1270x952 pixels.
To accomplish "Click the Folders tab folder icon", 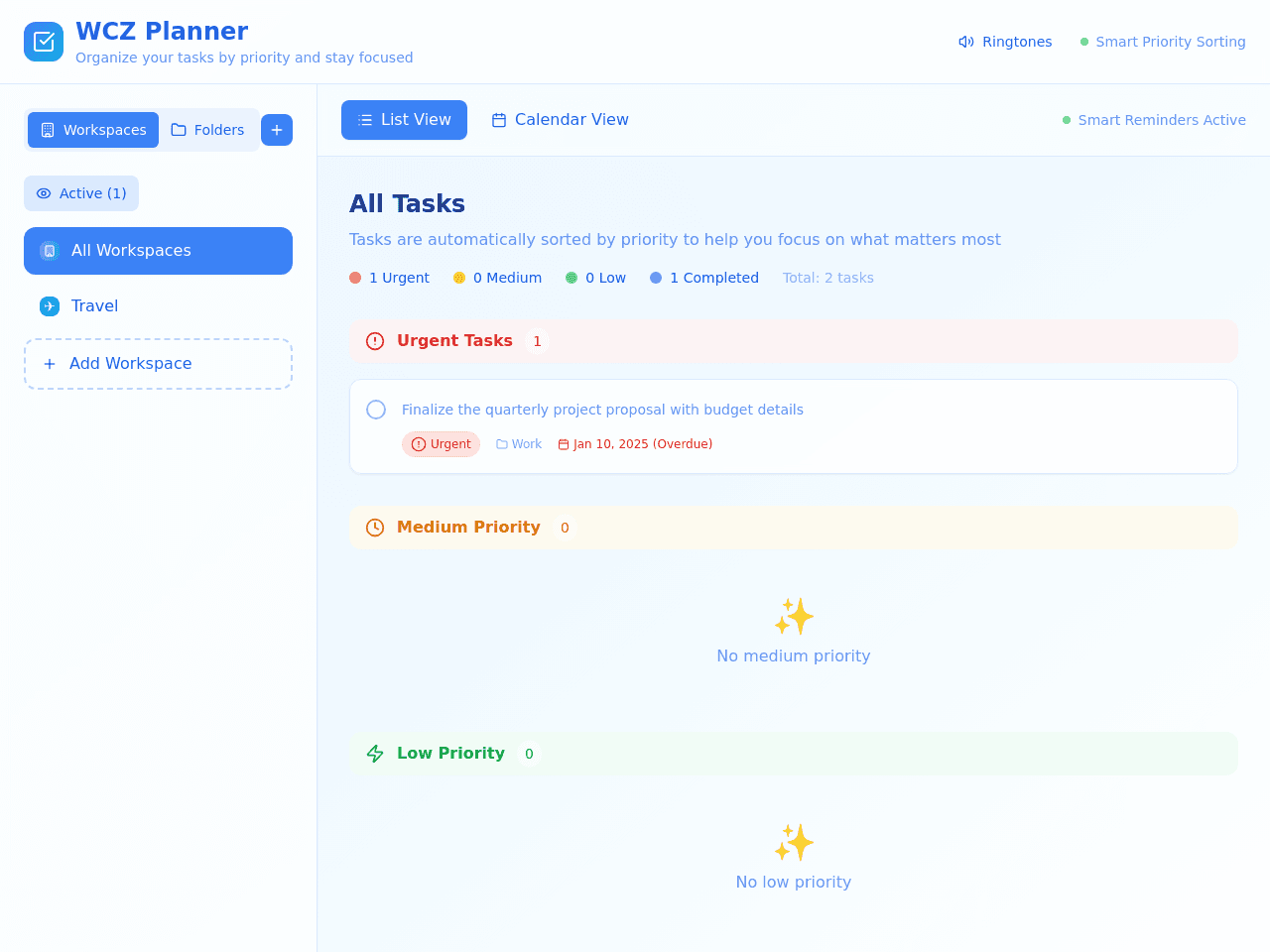I will pos(179,130).
